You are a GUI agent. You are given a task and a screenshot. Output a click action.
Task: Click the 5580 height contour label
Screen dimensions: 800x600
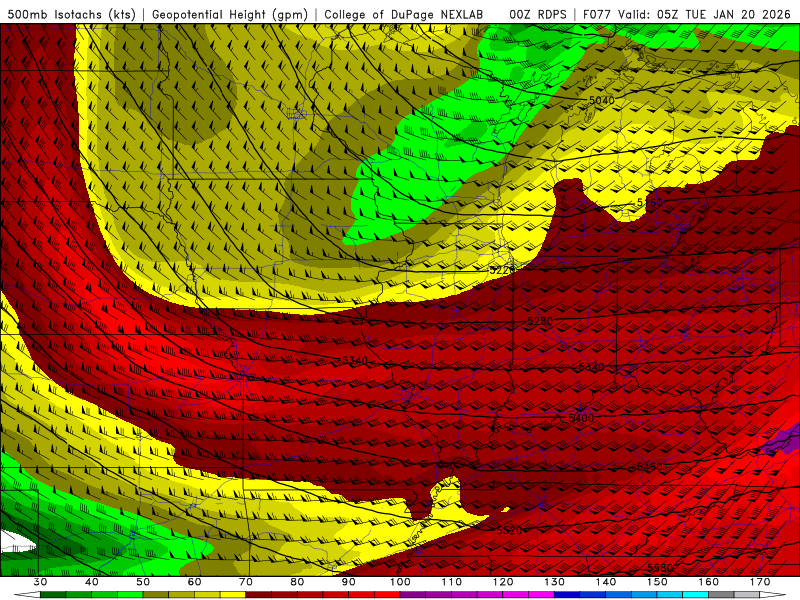tap(660, 567)
